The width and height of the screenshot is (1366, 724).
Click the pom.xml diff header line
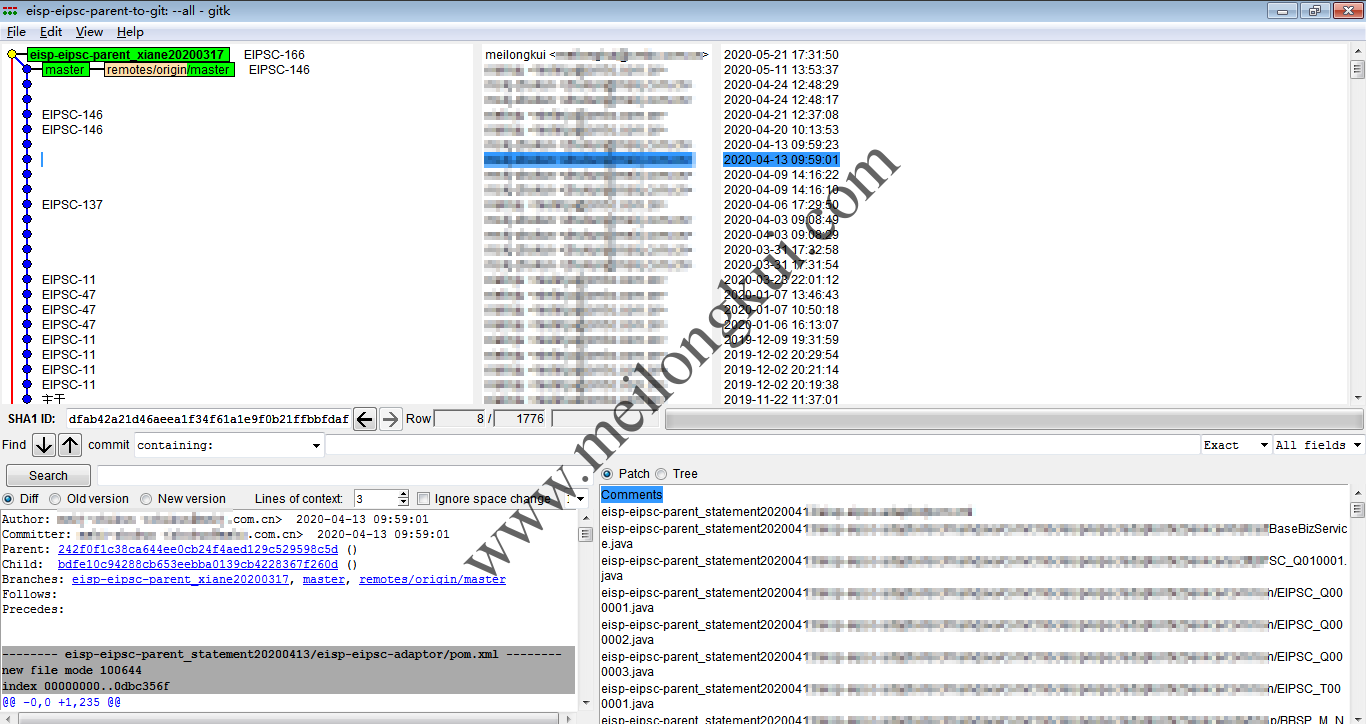[x=288, y=655]
